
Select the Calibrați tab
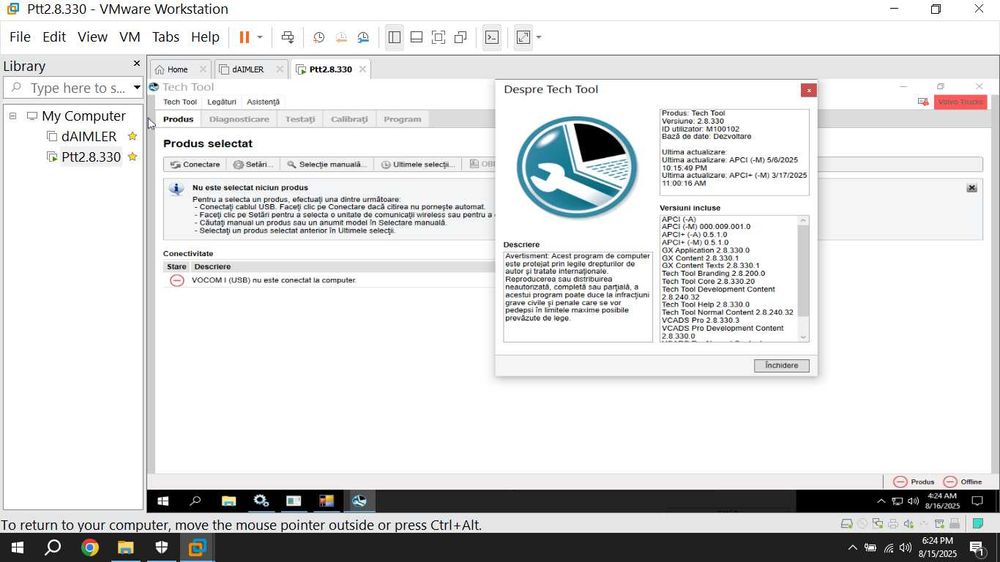[x=349, y=119]
